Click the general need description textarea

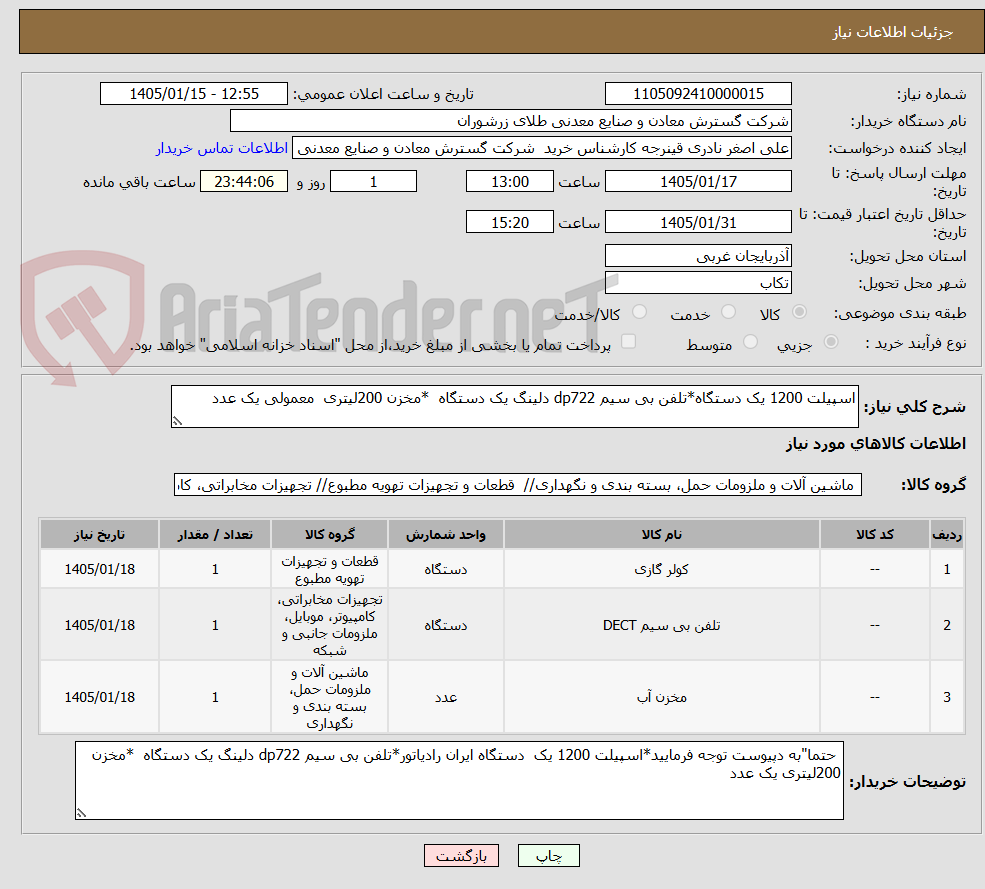[x=514, y=406]
